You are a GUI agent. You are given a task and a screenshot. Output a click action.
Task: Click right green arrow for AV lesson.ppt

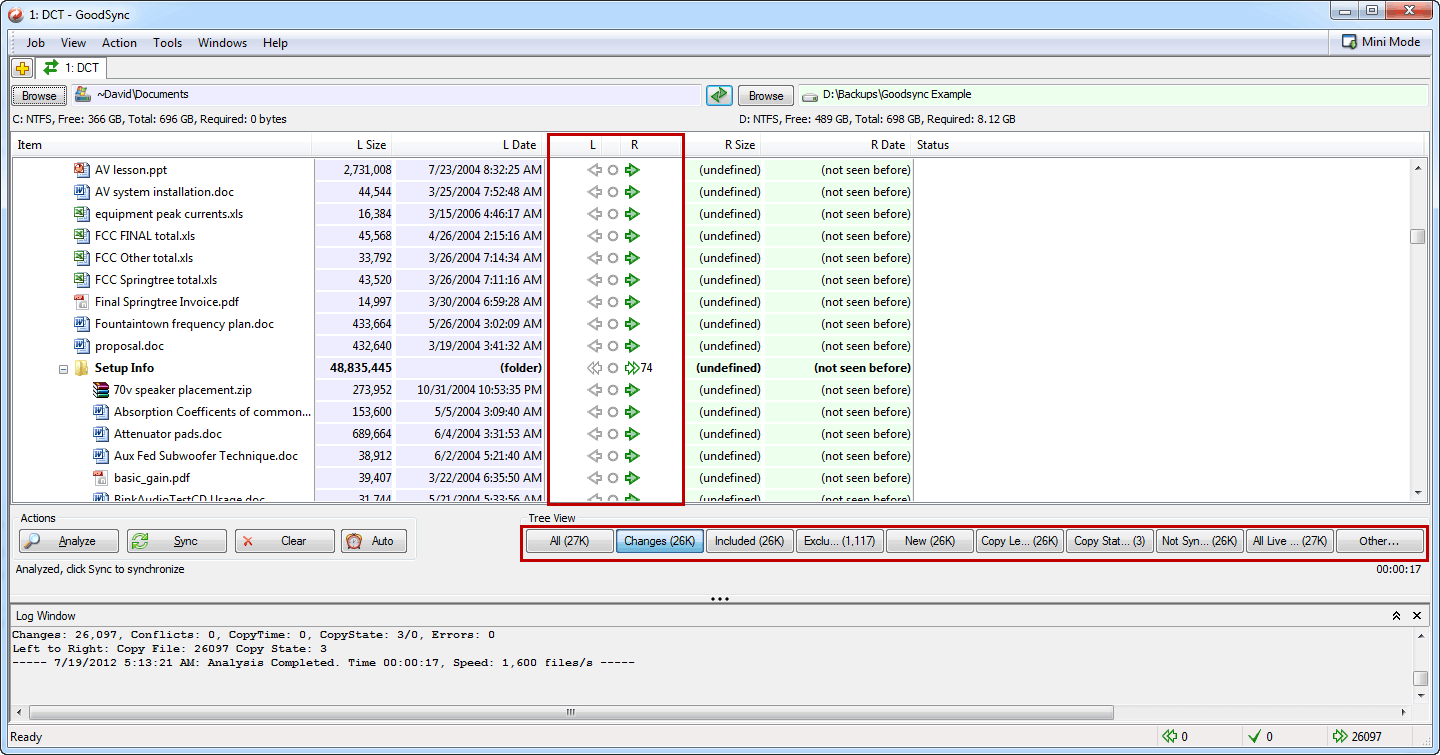[632, 170]
